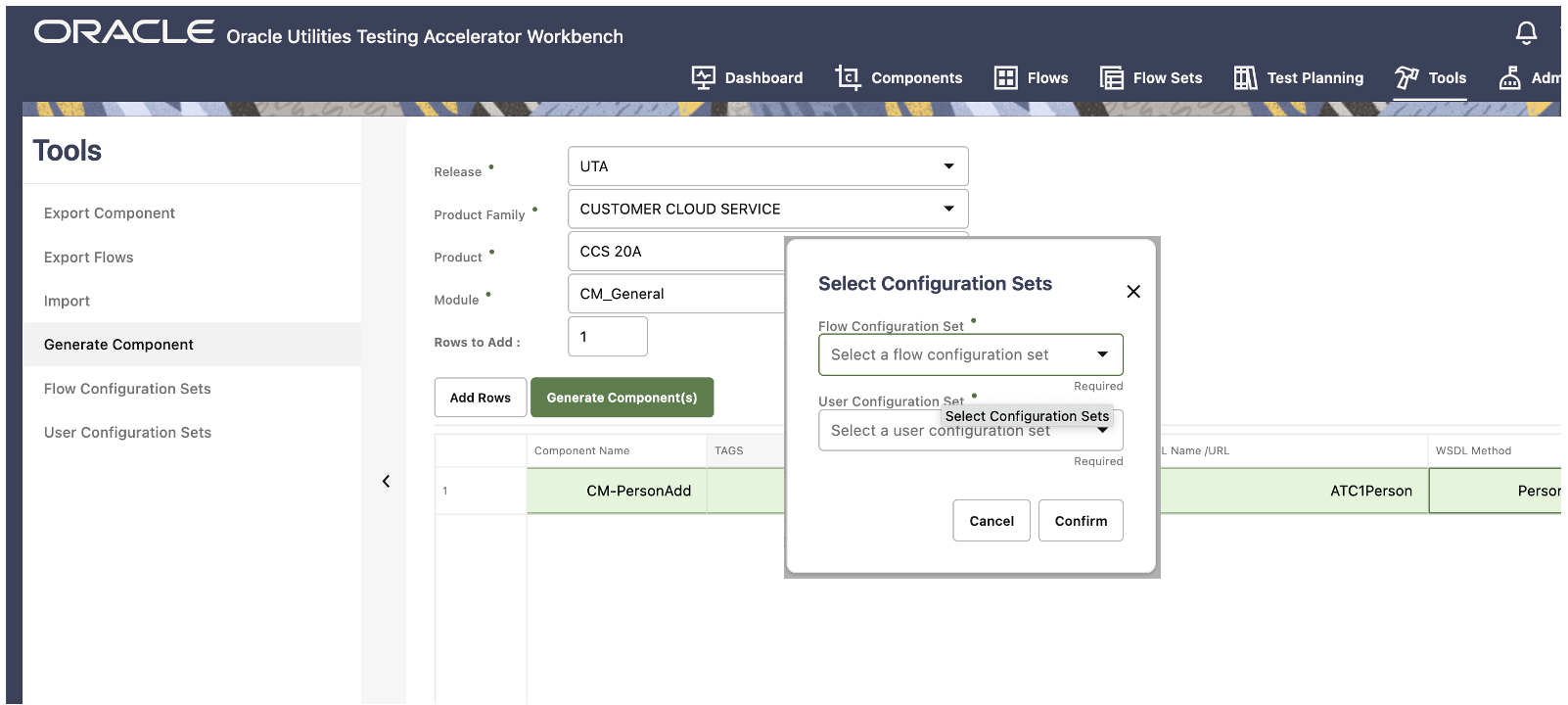Click the empty TAGS cell in row 1
The image size is (1568, 705).
click(x=746, y=491)
